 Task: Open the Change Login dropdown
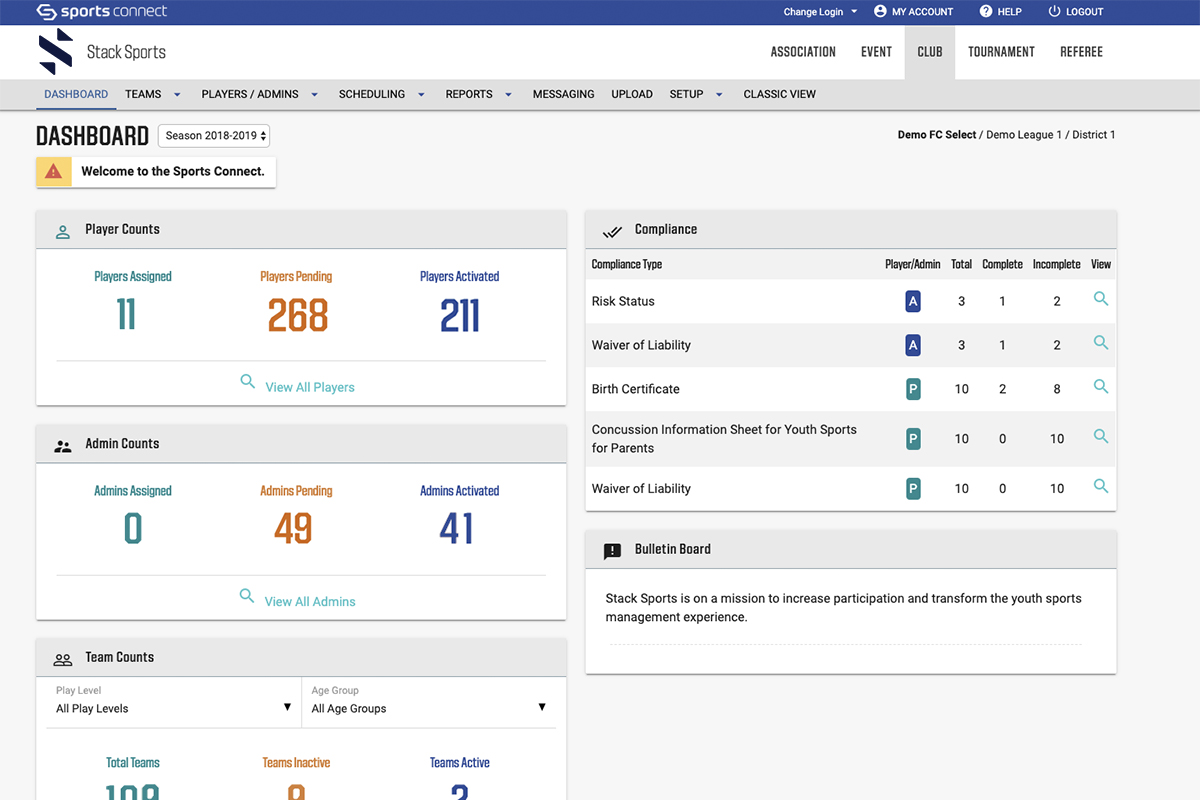820,12
